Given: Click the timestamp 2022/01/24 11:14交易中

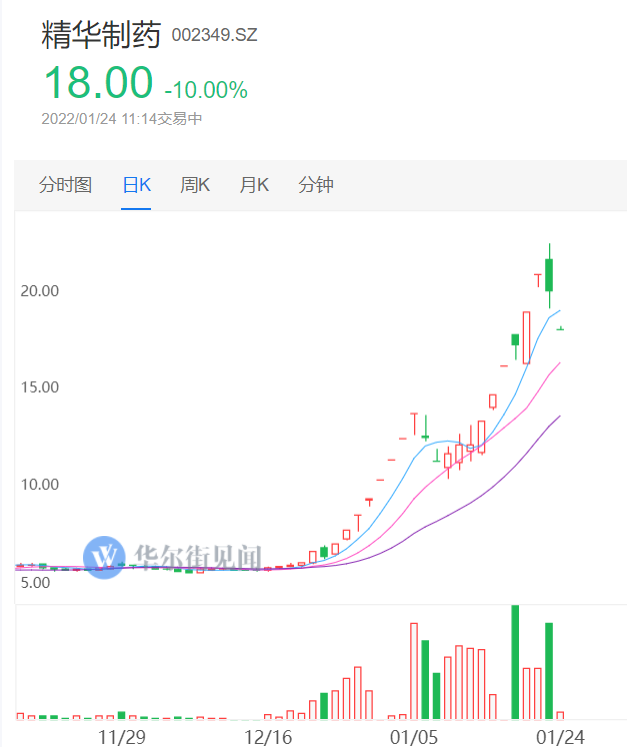Looking at the screenshot, I should 122,119.
